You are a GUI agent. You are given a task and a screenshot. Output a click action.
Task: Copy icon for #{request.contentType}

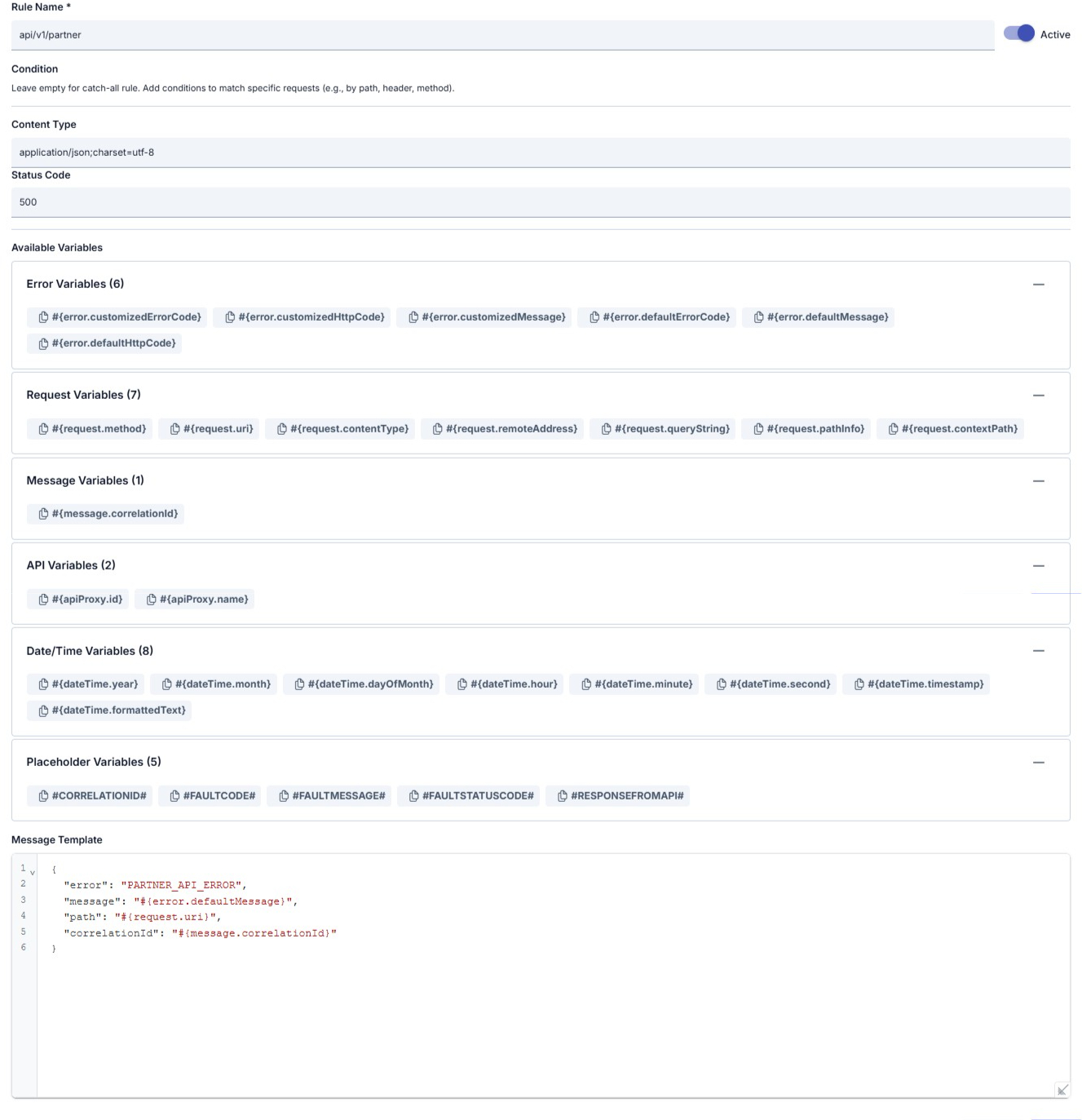click(x=282, y=429)
